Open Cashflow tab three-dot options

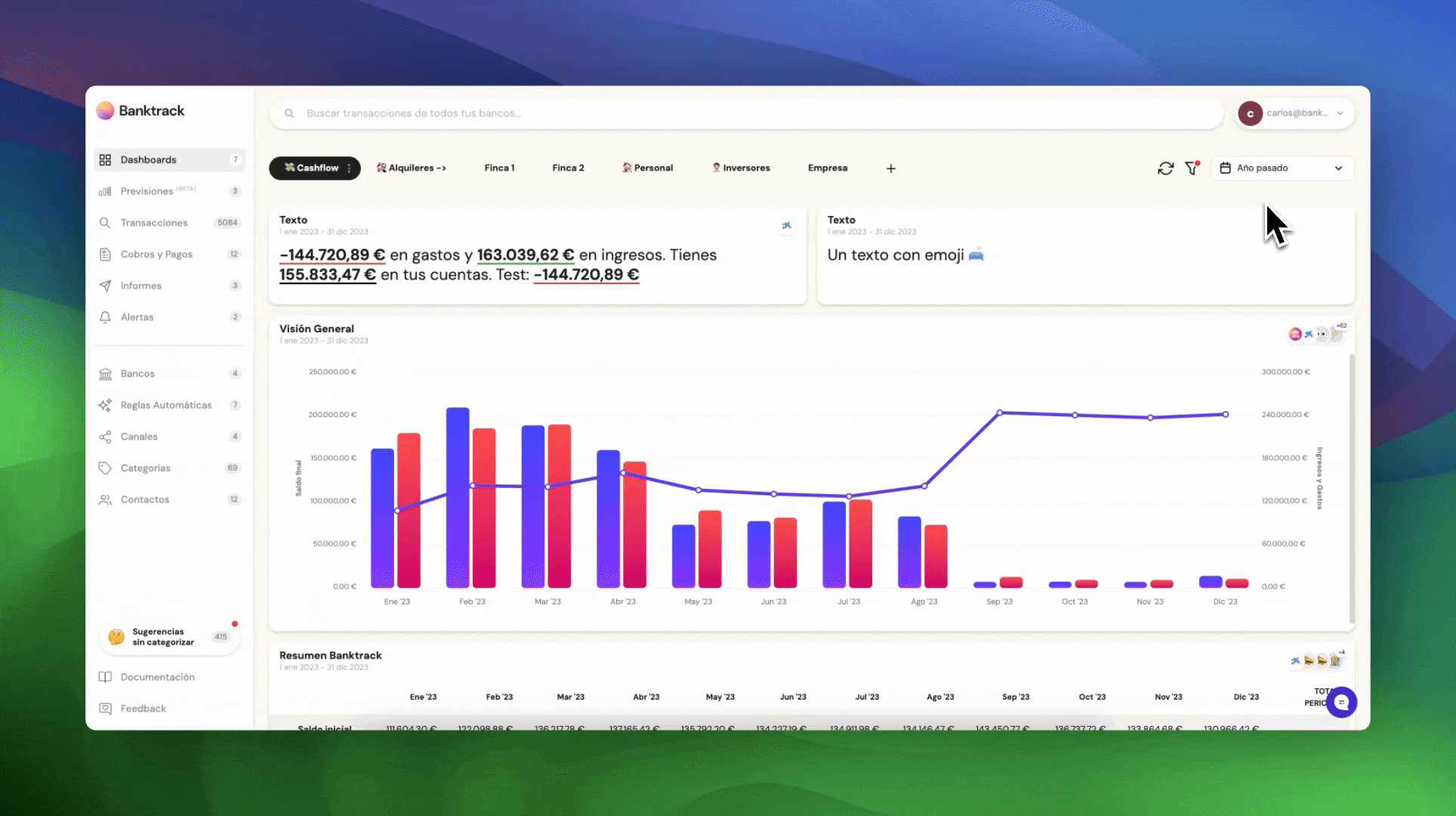click(x=349, y=168)
